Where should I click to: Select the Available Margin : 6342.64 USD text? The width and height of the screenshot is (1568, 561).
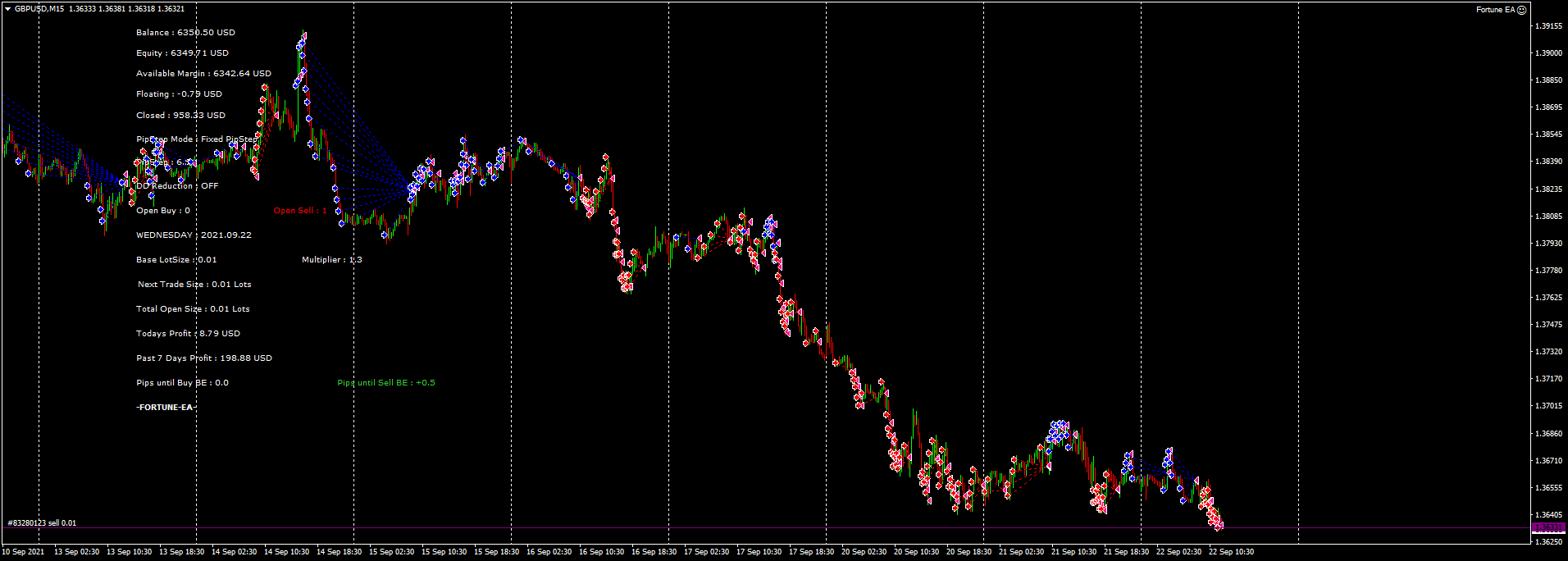point(203,74)
